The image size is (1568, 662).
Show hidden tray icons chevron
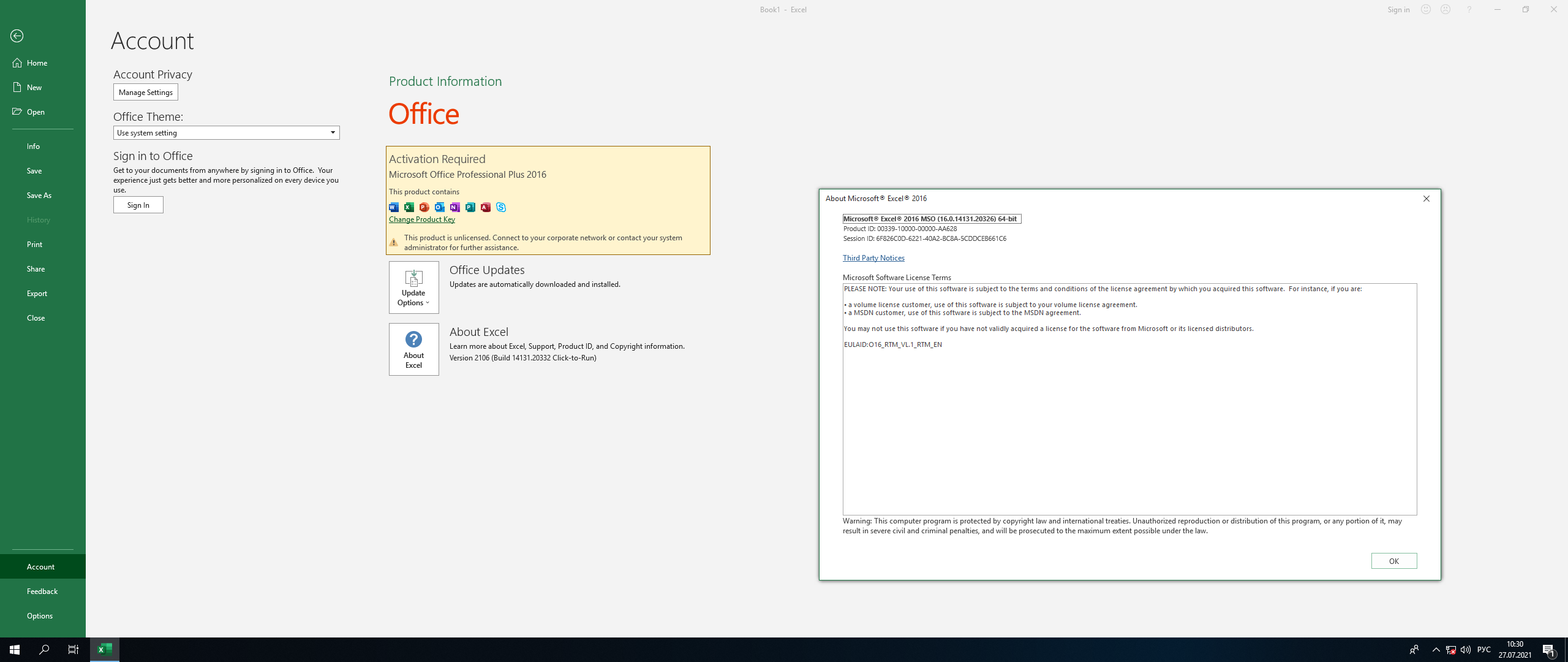click(x=1436, y=650)
